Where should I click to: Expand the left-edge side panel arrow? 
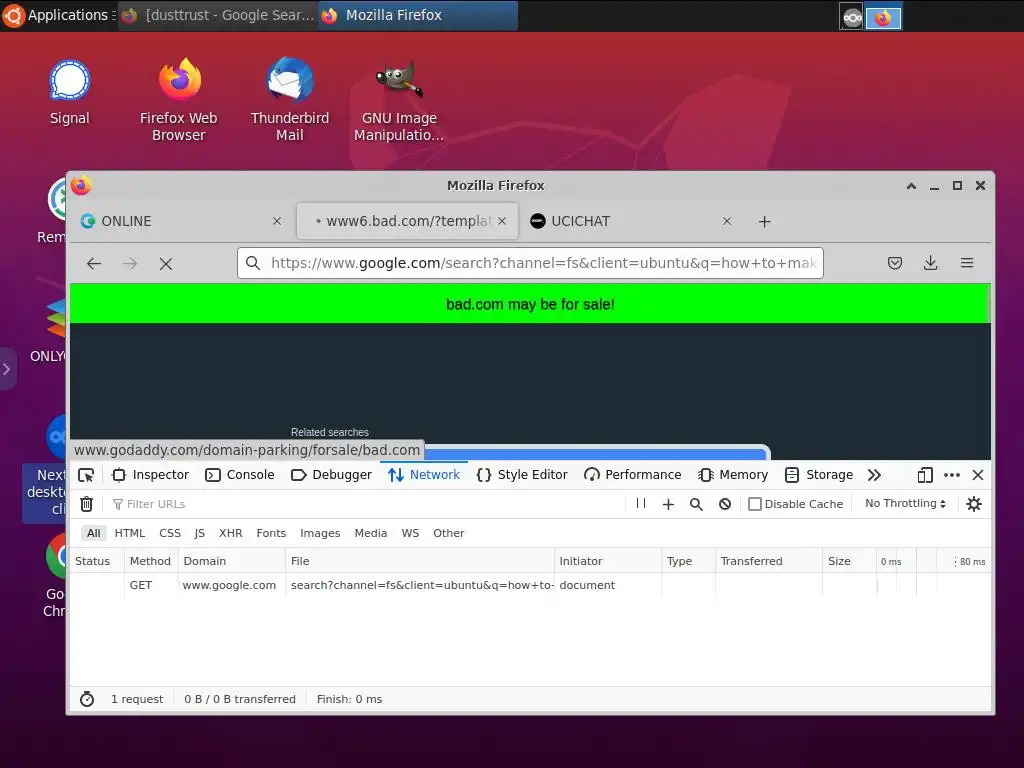tap(7, 369)
